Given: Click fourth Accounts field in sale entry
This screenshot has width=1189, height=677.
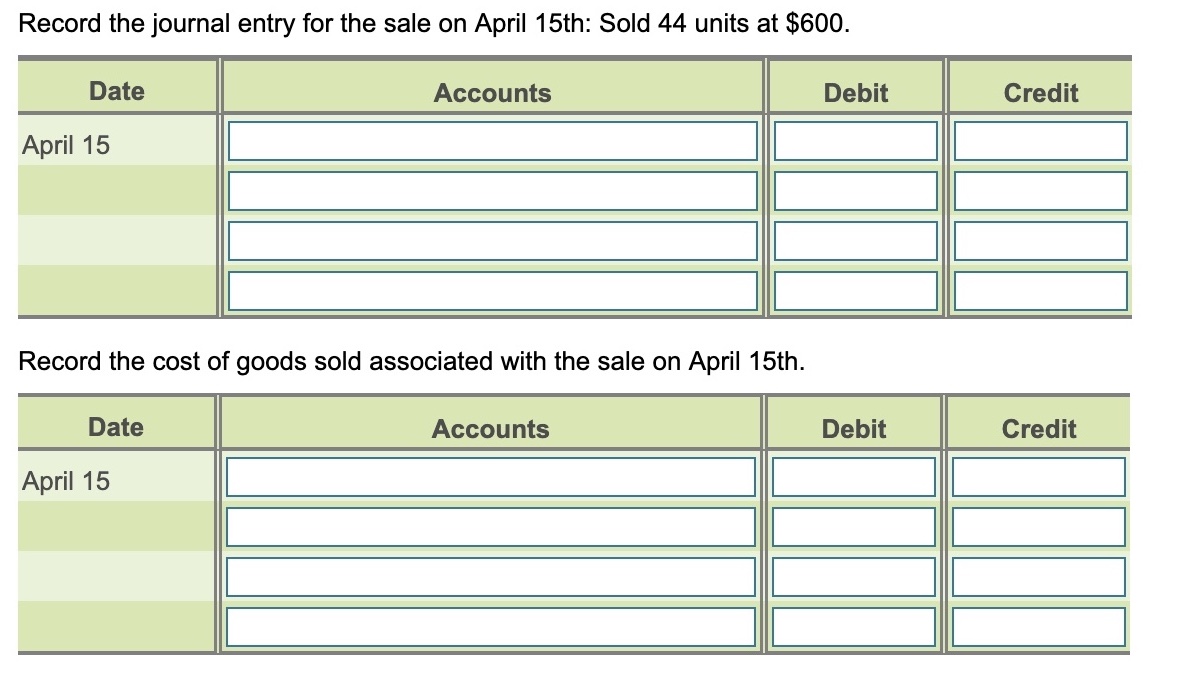Looking at the screenshot, I should click(492, 291).
